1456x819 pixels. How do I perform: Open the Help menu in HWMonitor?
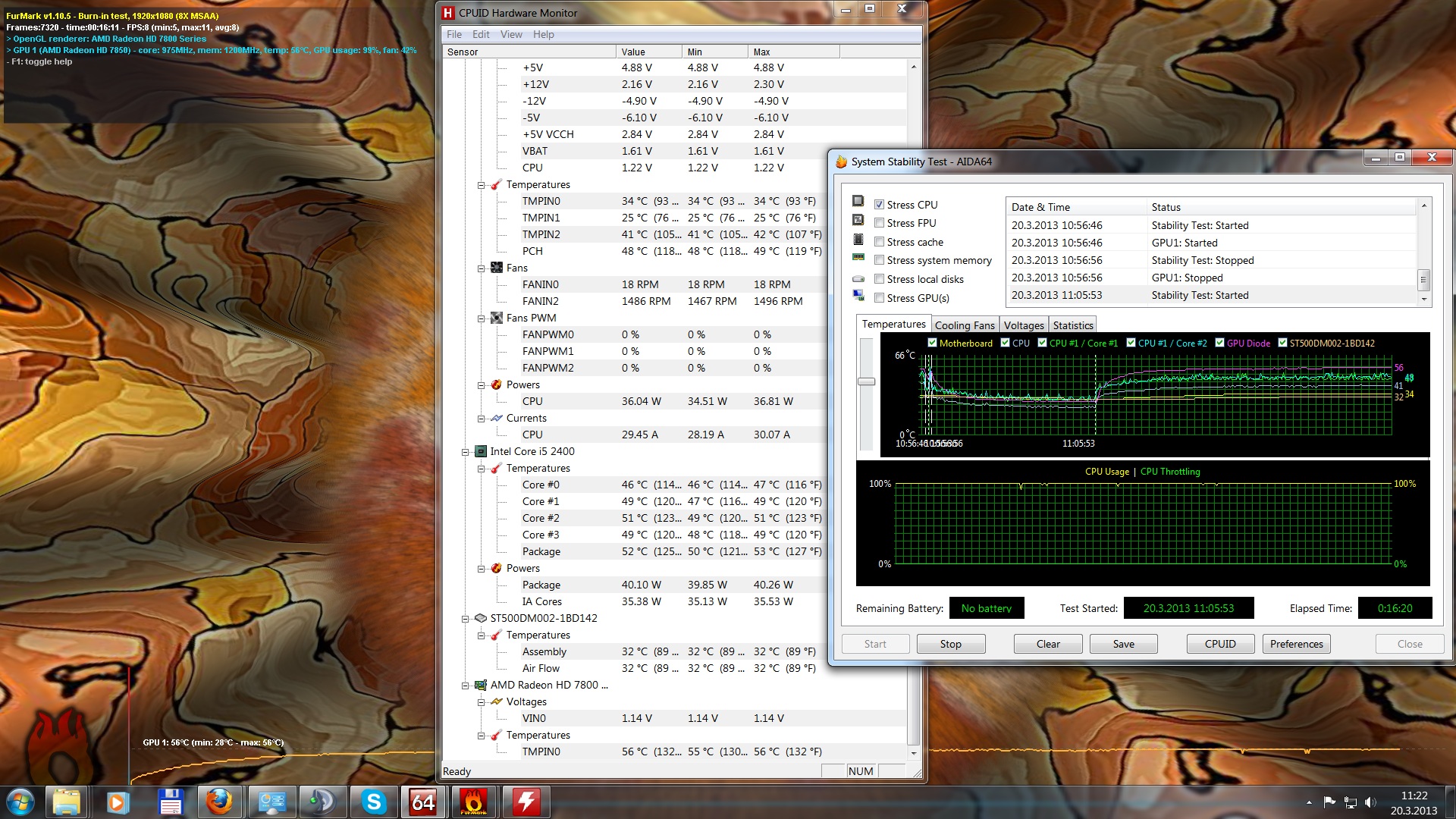(x=543, y=34)
